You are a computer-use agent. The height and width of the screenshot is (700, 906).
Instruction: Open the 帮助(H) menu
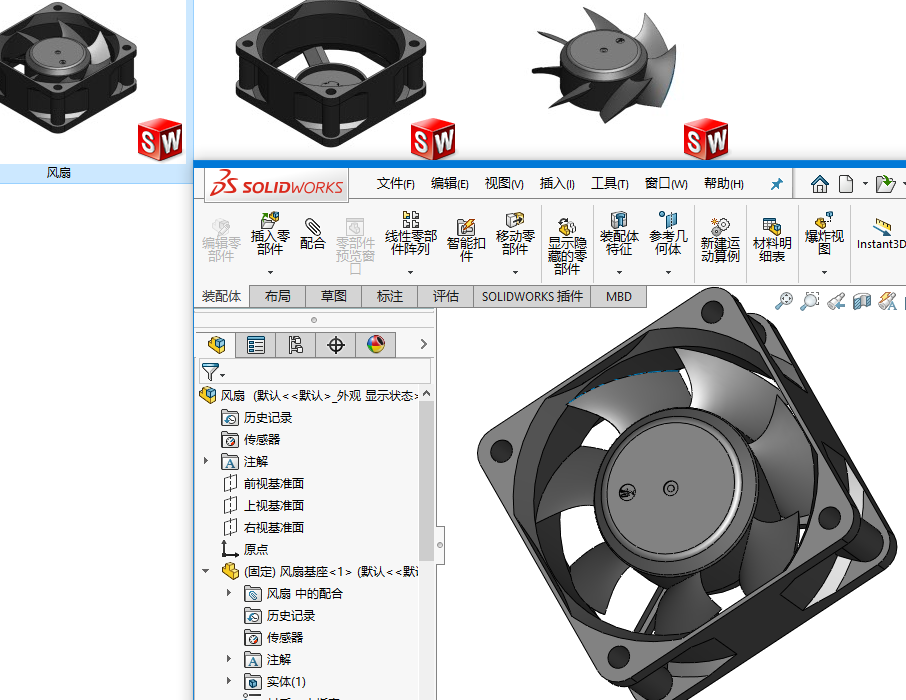[x=723, y=184]
